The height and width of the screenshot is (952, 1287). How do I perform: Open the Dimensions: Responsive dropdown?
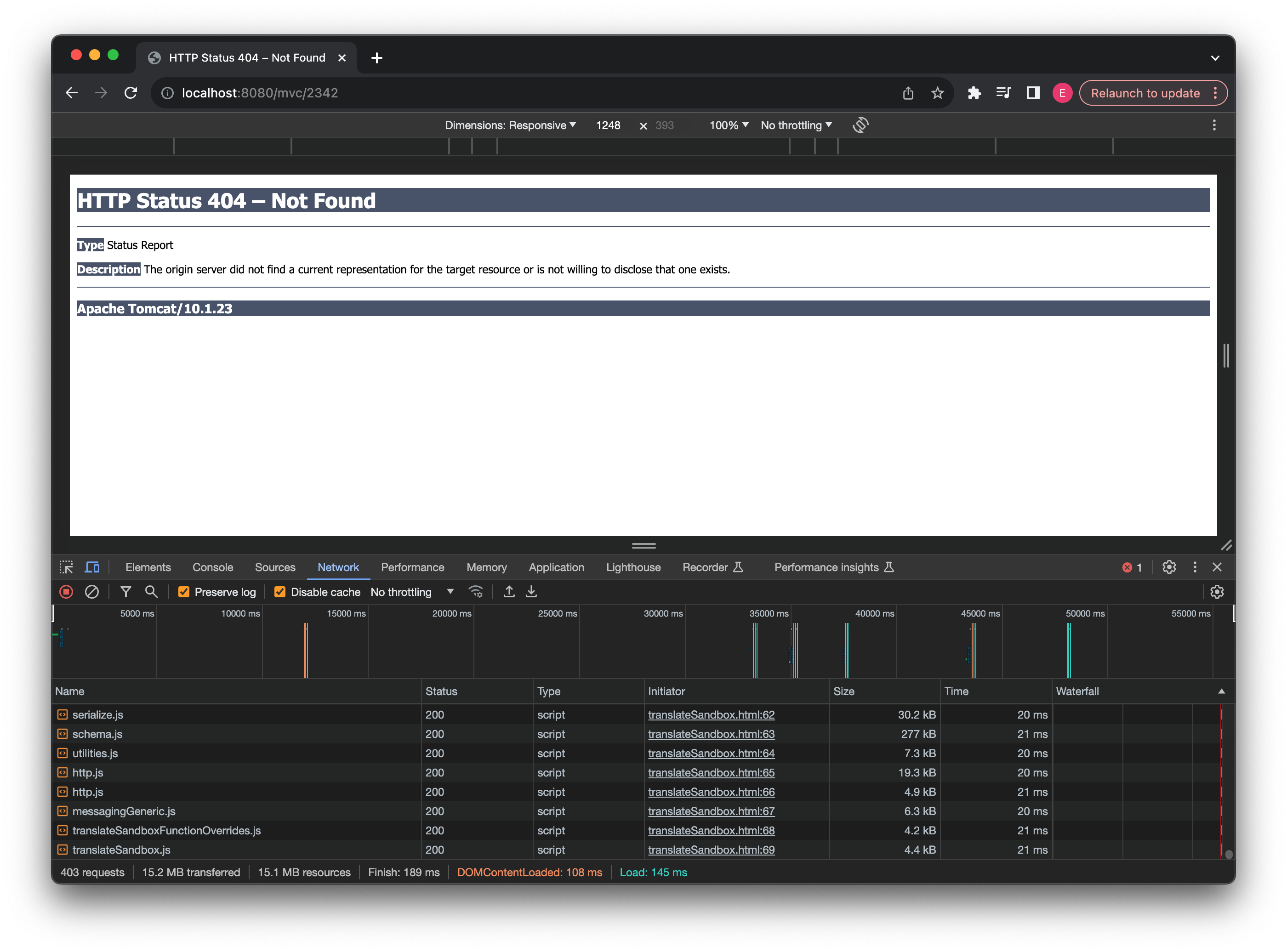pyautogui.click(x=510, y=125)
